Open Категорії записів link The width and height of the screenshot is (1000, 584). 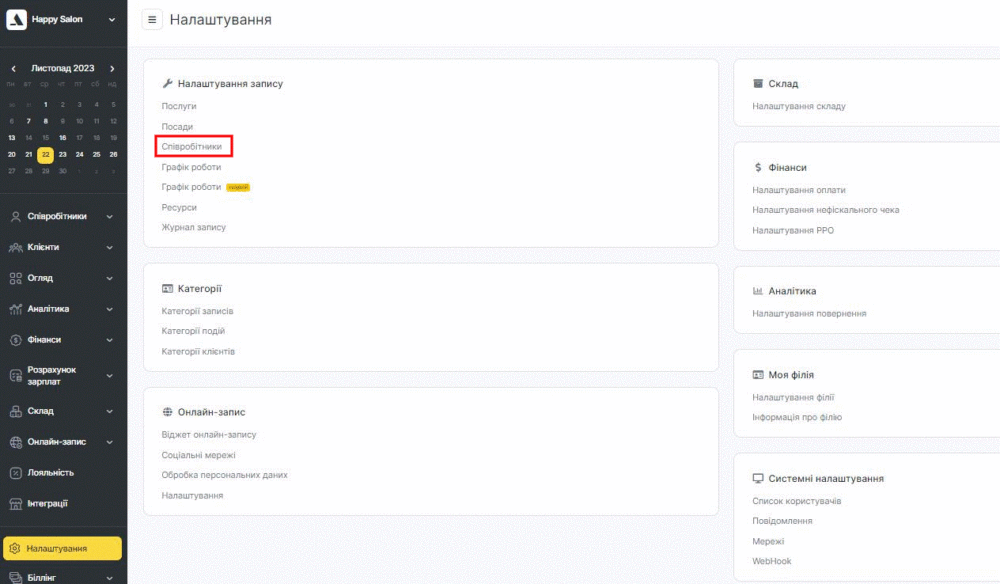tap(197, 311)
